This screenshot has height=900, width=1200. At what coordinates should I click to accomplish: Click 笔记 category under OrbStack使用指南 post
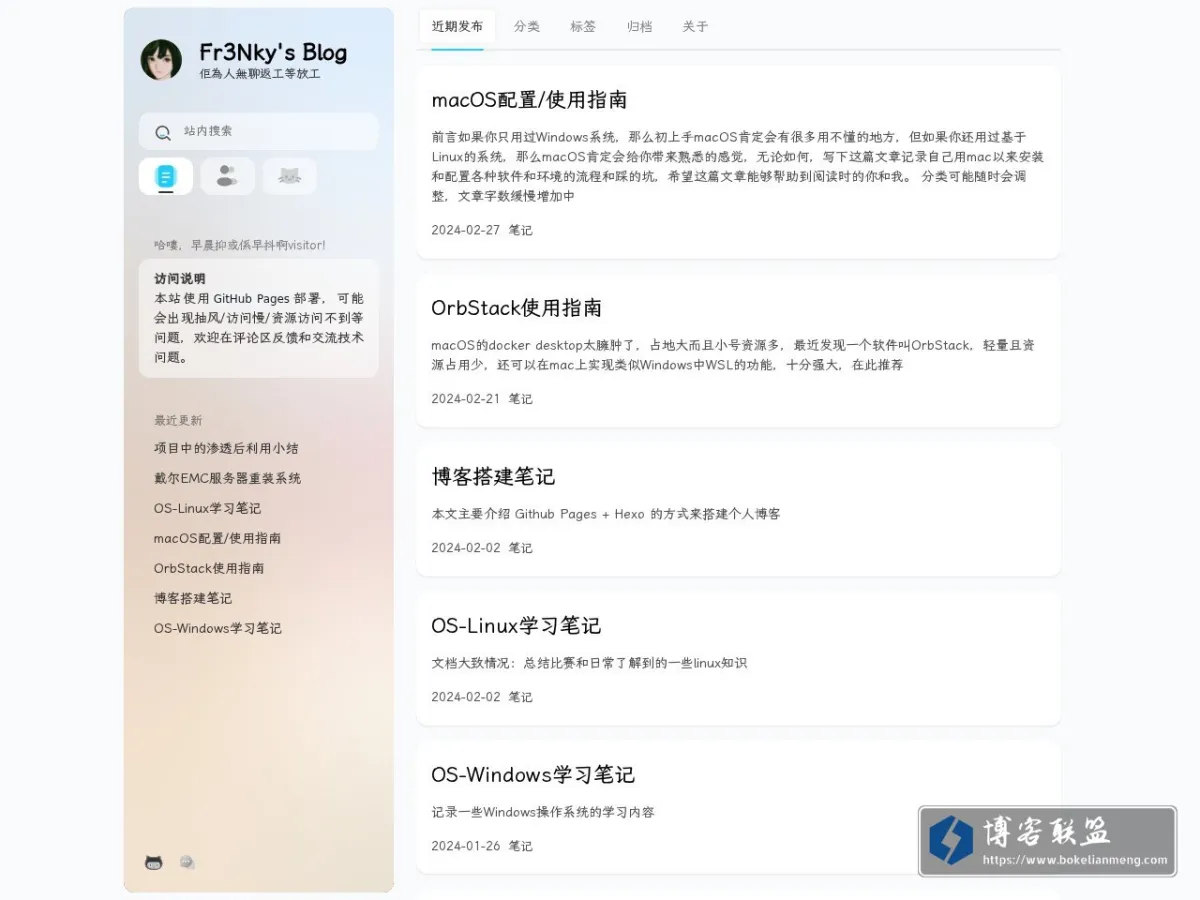(x=520, y=399)
